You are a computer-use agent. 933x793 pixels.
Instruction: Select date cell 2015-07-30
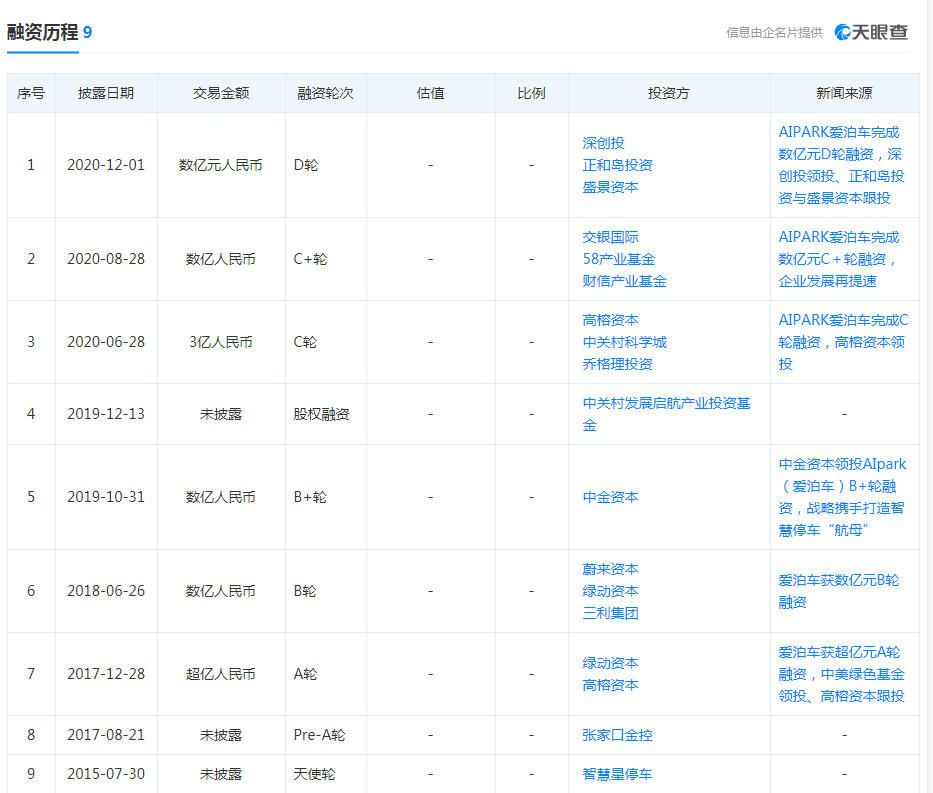click(x=106, y=774)
